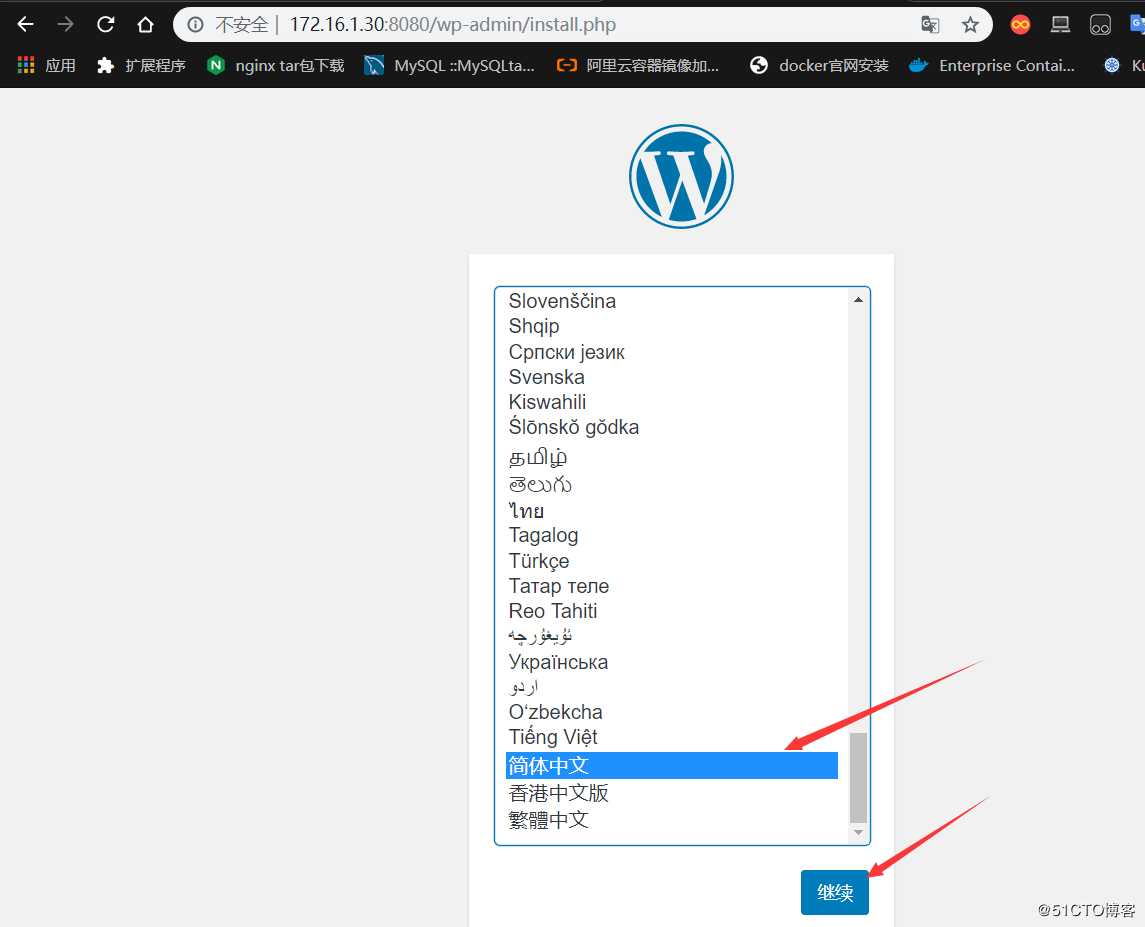Open the 应用 apps shortcut

(x=46, y=65)
